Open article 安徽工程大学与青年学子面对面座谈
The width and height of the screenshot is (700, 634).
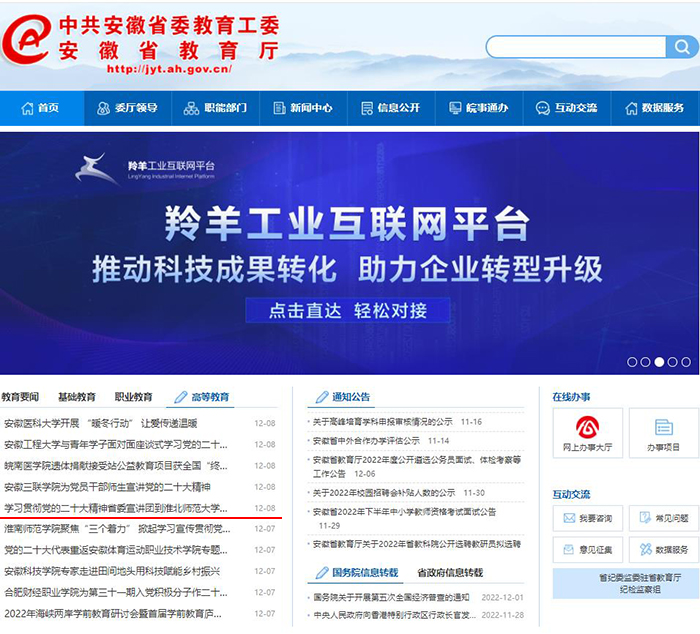pyautogui.click(x=116, y=445)
